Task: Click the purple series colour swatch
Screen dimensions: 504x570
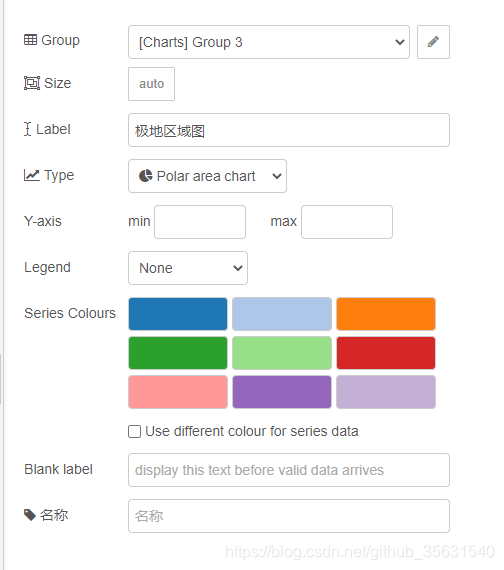Action: 282,392
